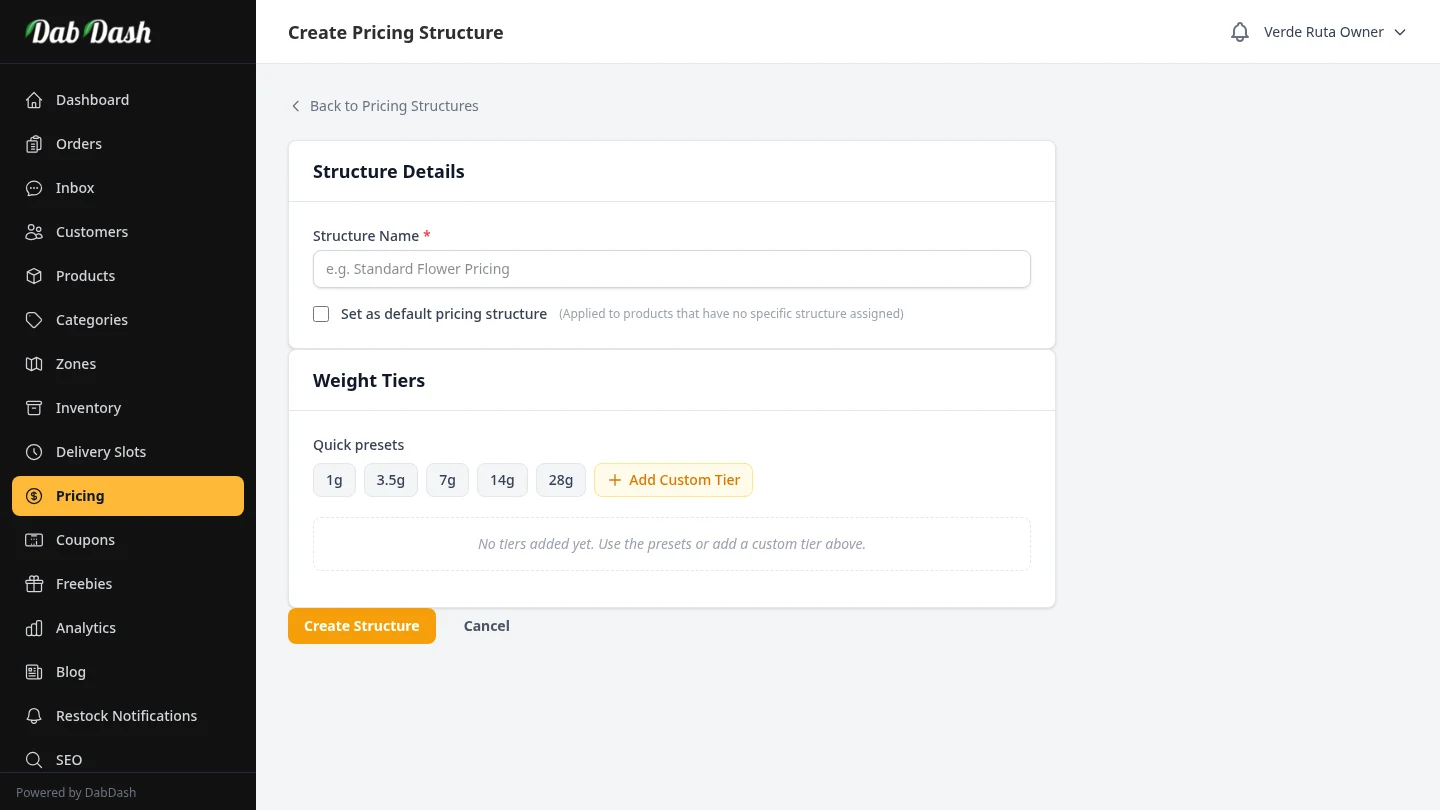The image size is (1440, 810).
Task: Click the Zones map icon
Action: point(34,364)
